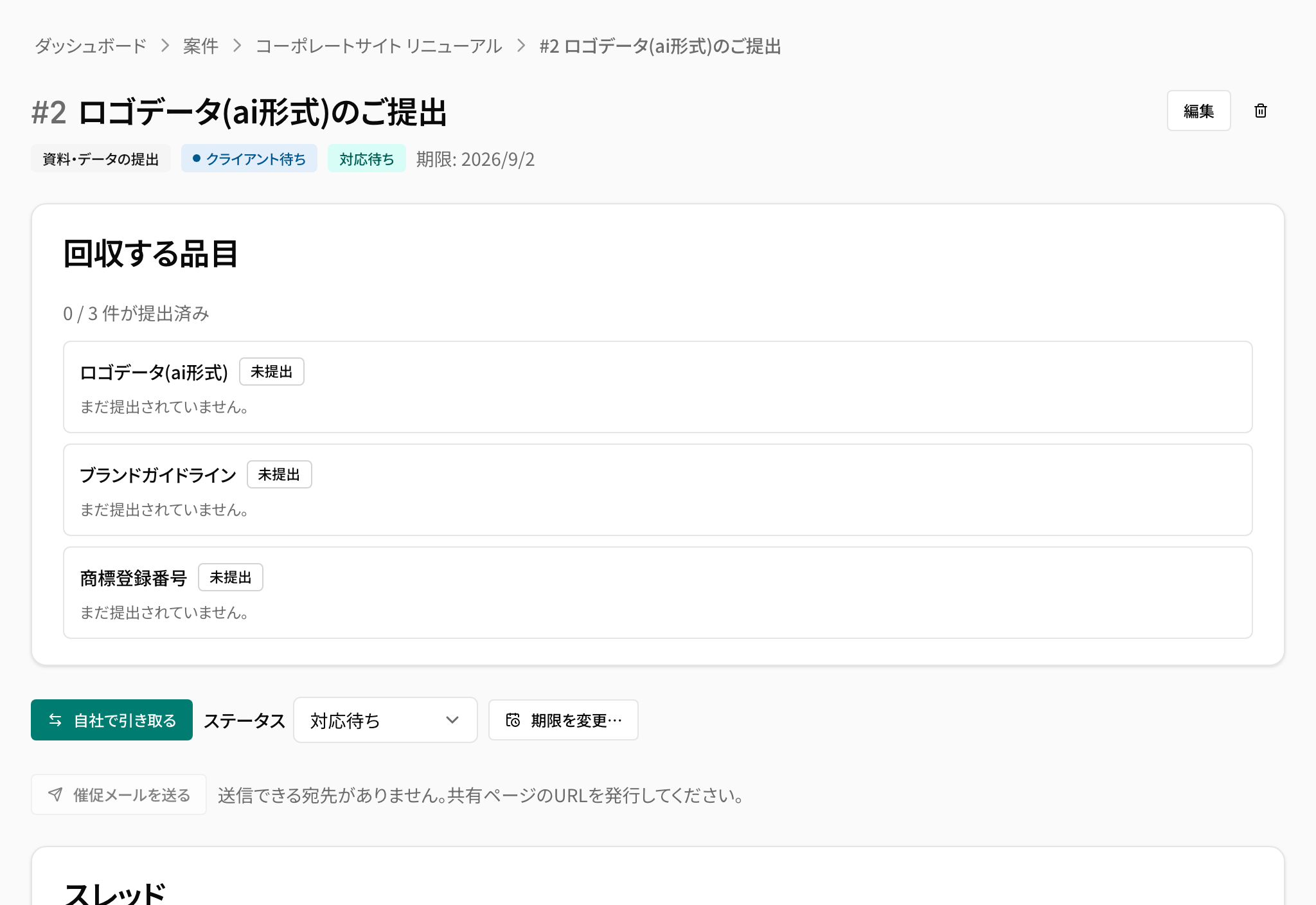Open the 案件 breadcrumb link
Screen dimensions: 1316x905
200,46
